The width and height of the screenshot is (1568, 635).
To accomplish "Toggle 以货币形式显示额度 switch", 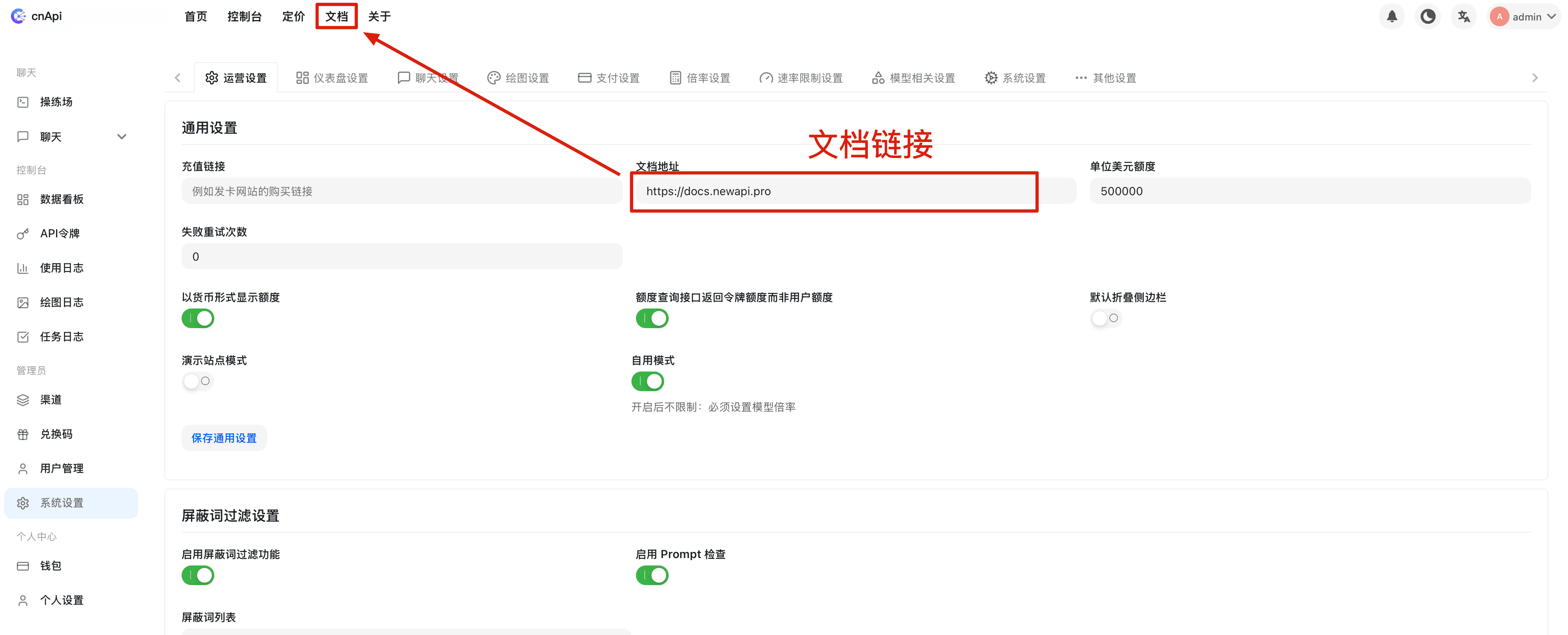I will pyautogui.click(x=198, y=318).
